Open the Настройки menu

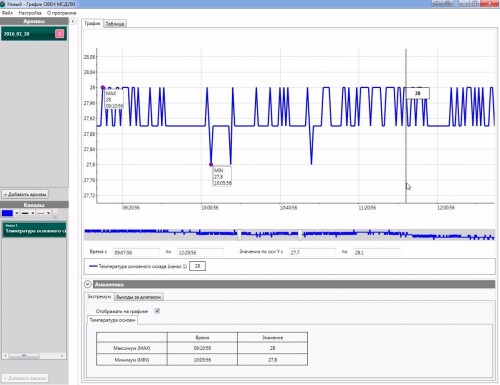pos(30,13)
